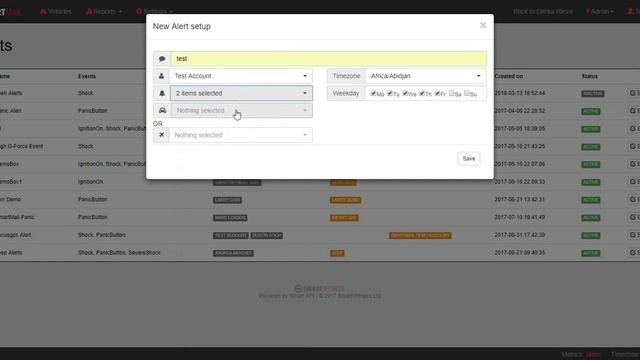The height and width of the screenshot is (360, 640).
Task: Open the Nothing selected dropdown beside car icon
Action: pyautogui.click(x=241, y=111)
